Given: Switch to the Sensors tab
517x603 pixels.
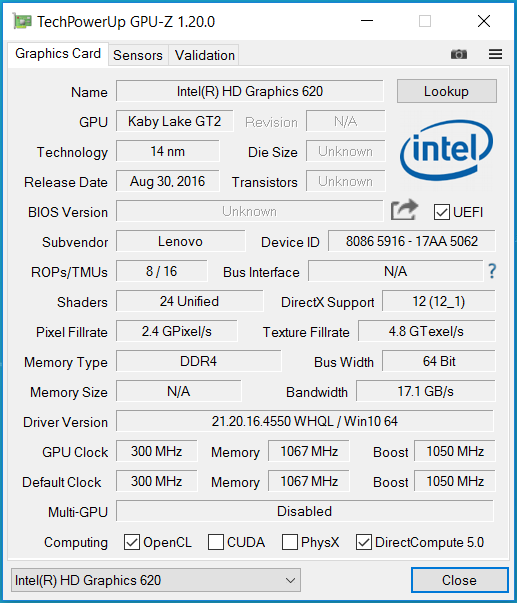Looking at the screenshot, I should click(138, 55).
